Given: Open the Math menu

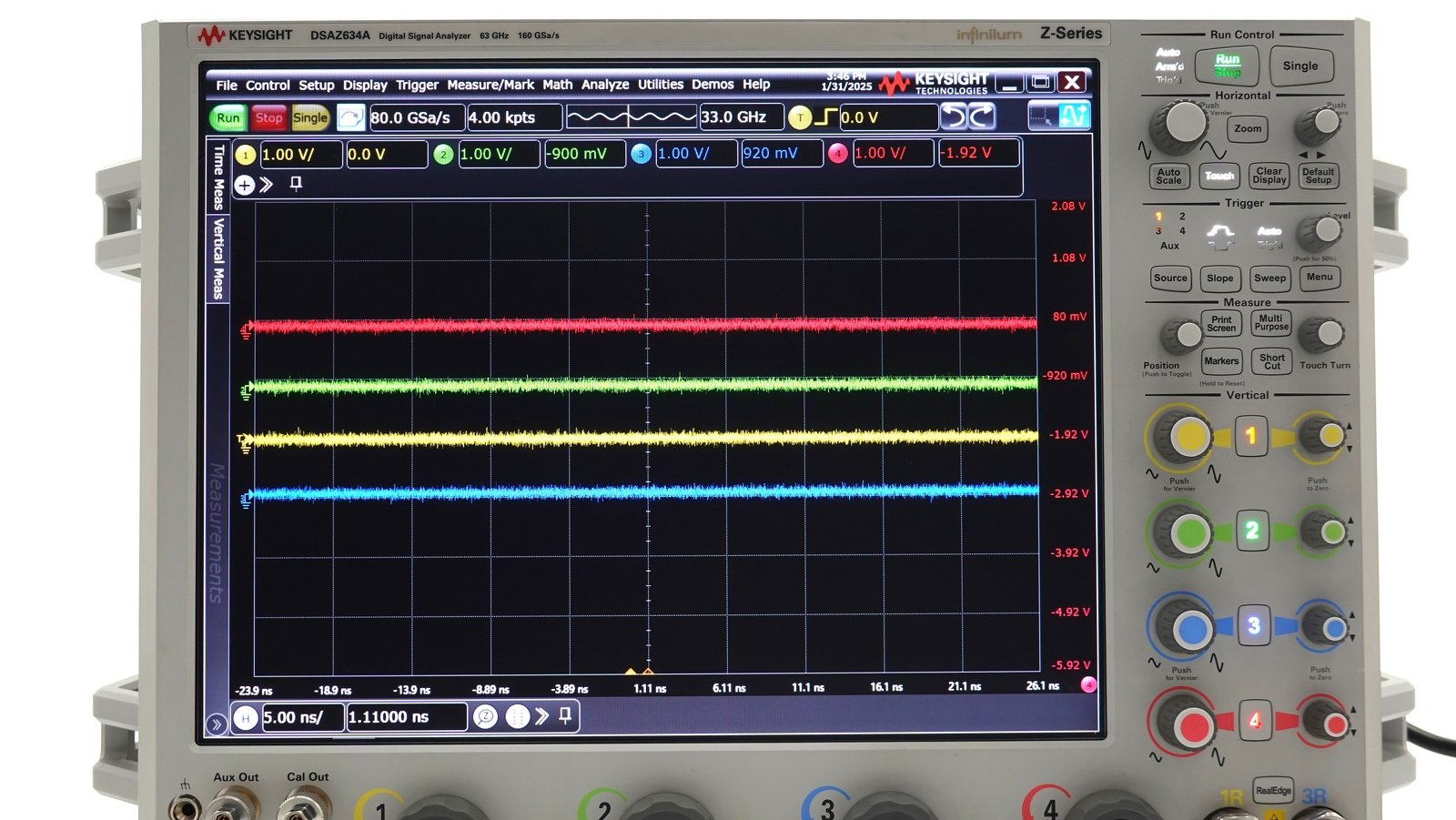Looking at the screenshot, I should (558, 85).
